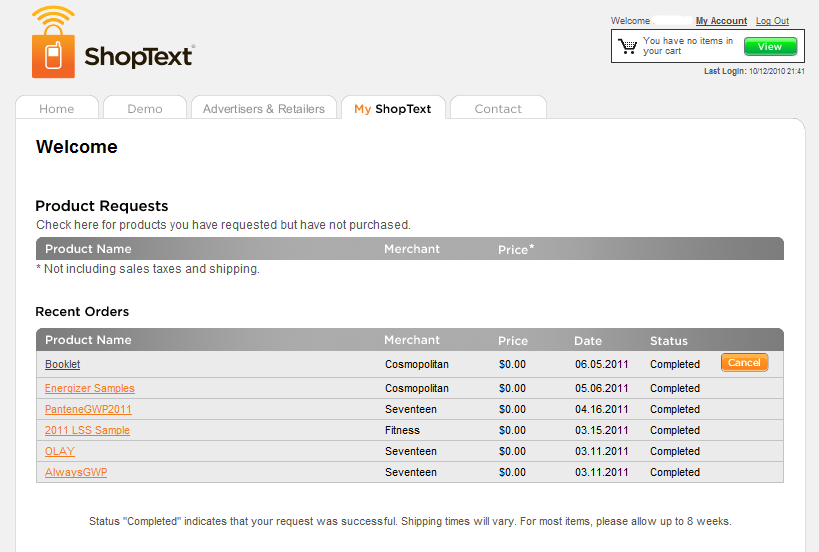Select the My ShopText tab
The image size is (819, 552).
point(393,109)
